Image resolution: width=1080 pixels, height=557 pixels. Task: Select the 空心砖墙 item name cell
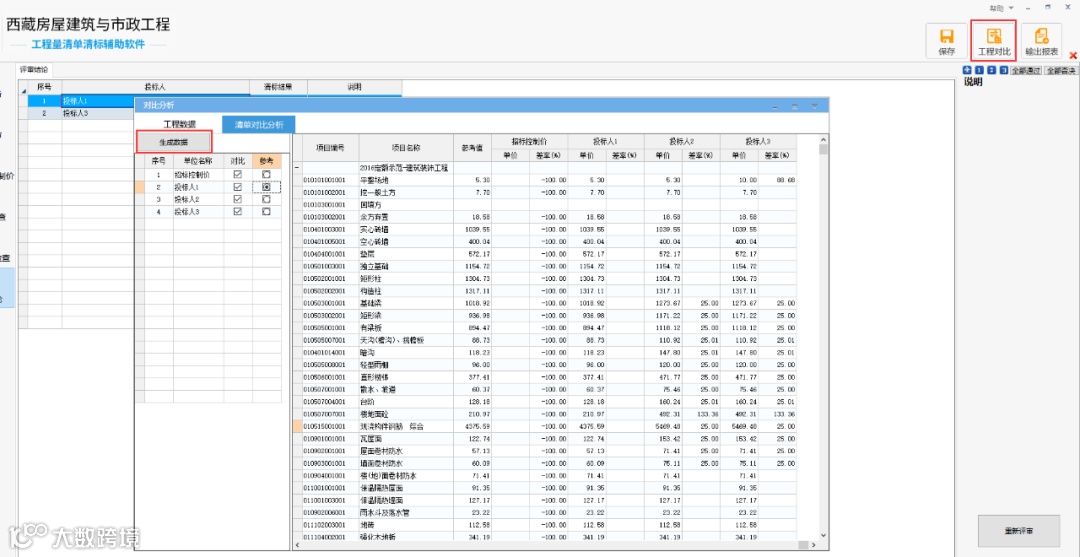click(406, 241)
